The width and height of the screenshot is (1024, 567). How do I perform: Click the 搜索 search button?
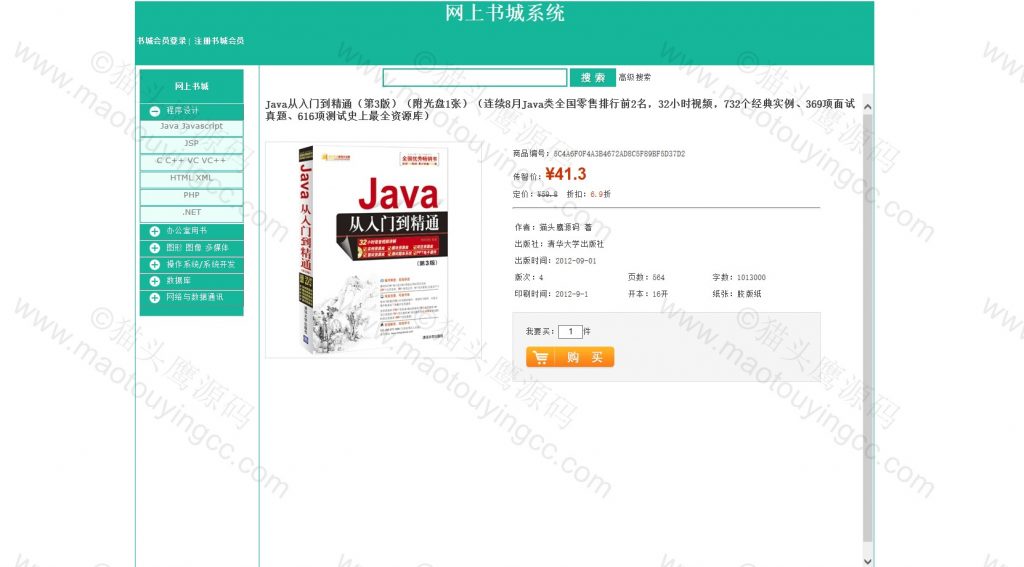pos(592,78)
